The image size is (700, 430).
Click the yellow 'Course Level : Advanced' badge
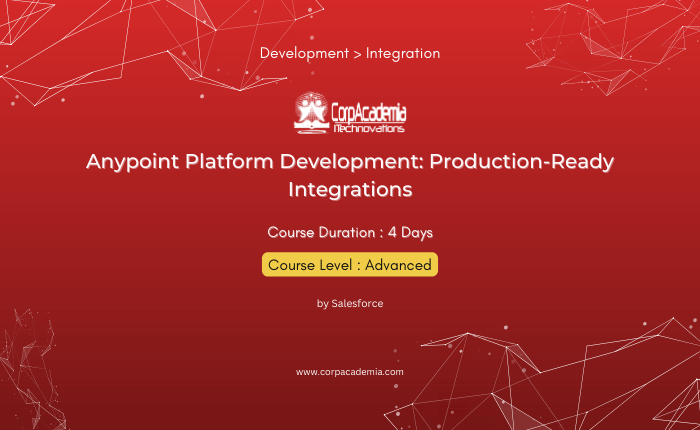[350, 265]
